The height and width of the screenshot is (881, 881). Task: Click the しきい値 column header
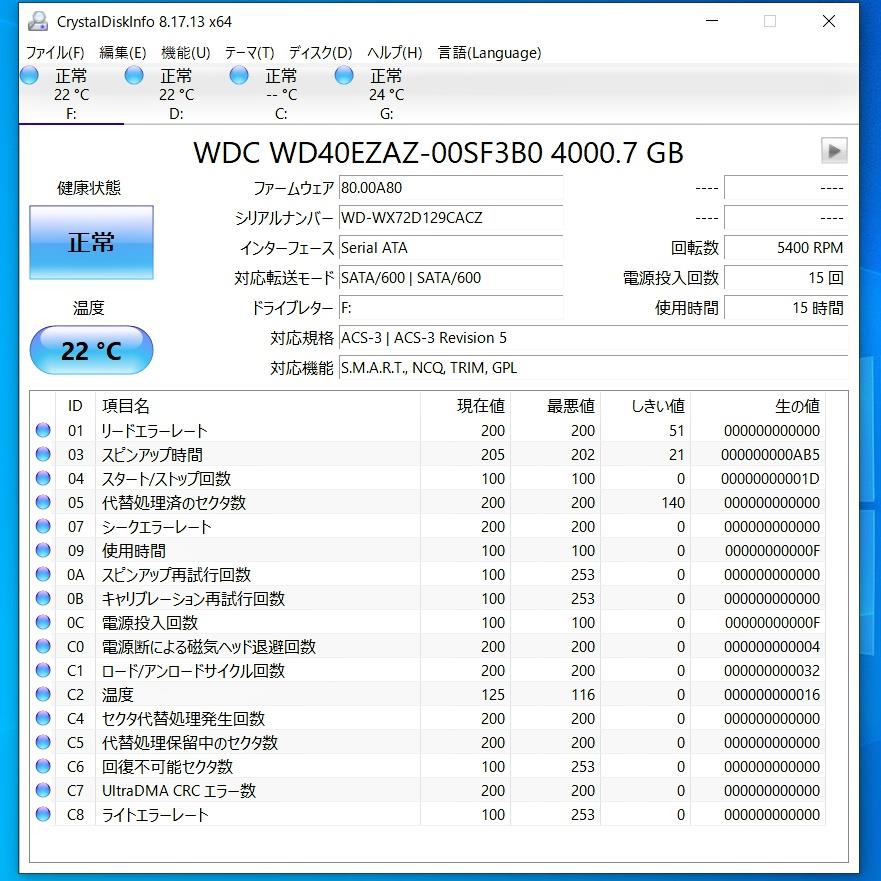tap(658, 406)
